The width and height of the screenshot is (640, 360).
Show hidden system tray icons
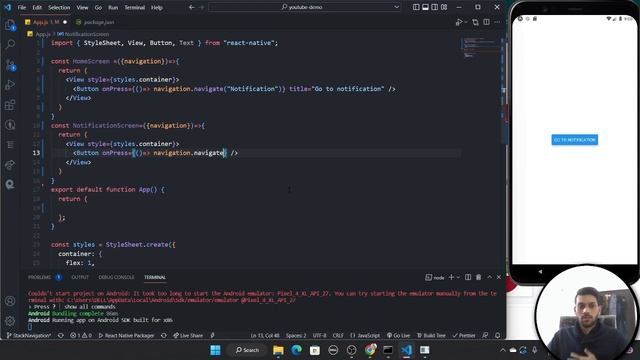click(x=503, y=350)
